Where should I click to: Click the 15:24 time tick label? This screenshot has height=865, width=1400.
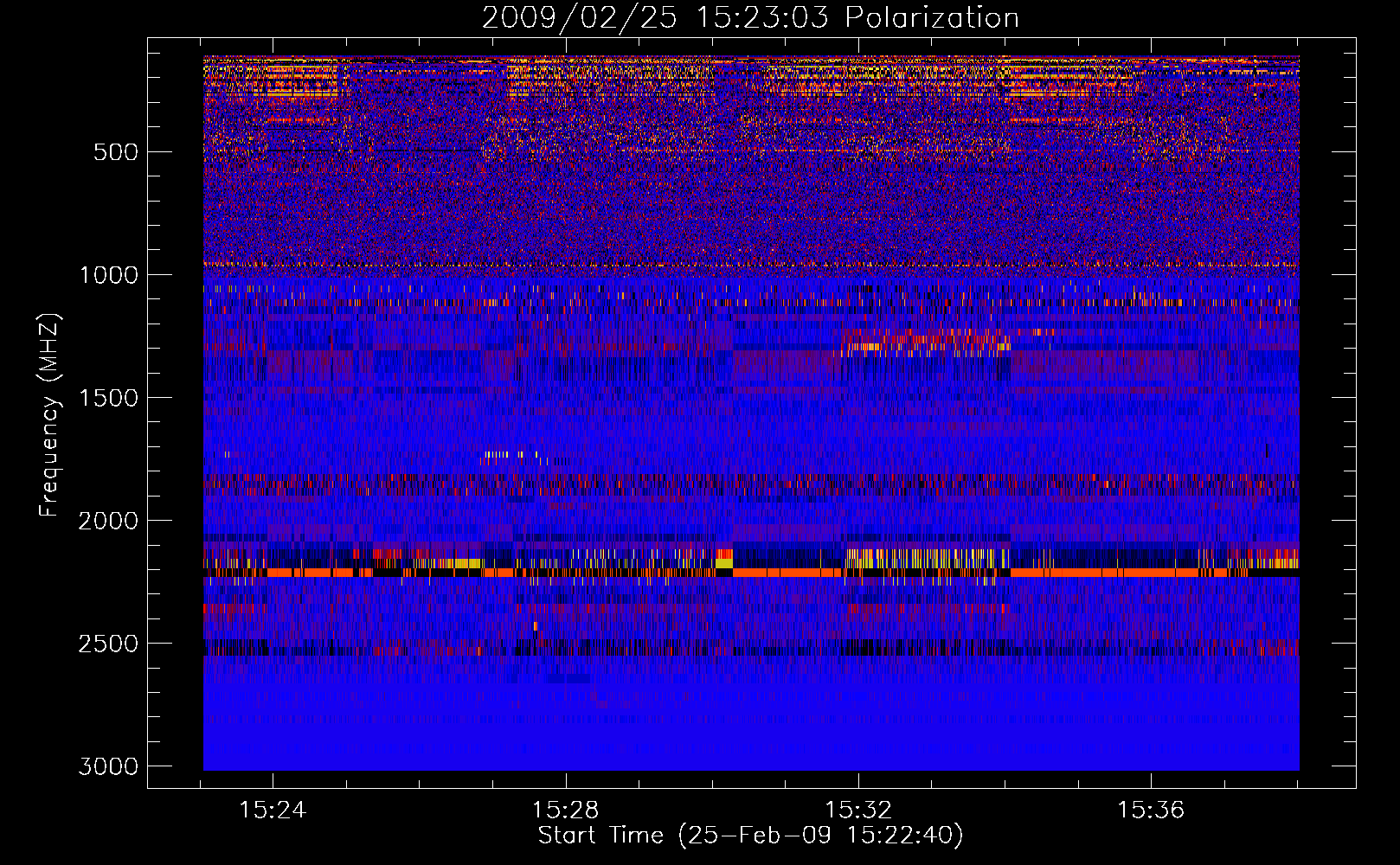point(273,811)
